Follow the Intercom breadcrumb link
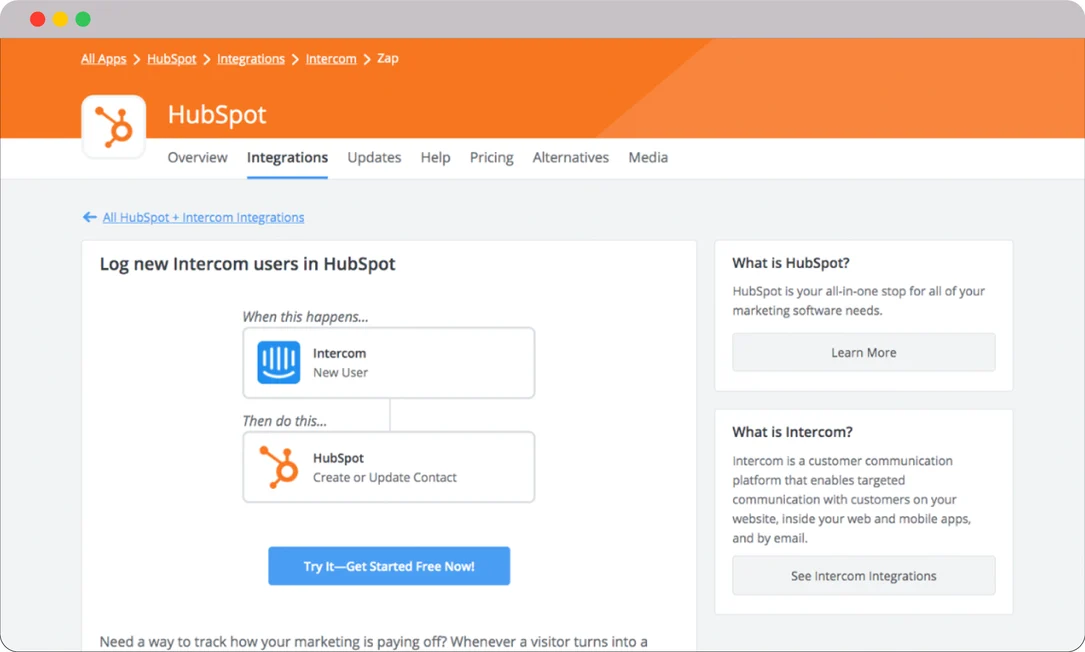This screenshot has width=1085, height=652. [331, 59]
